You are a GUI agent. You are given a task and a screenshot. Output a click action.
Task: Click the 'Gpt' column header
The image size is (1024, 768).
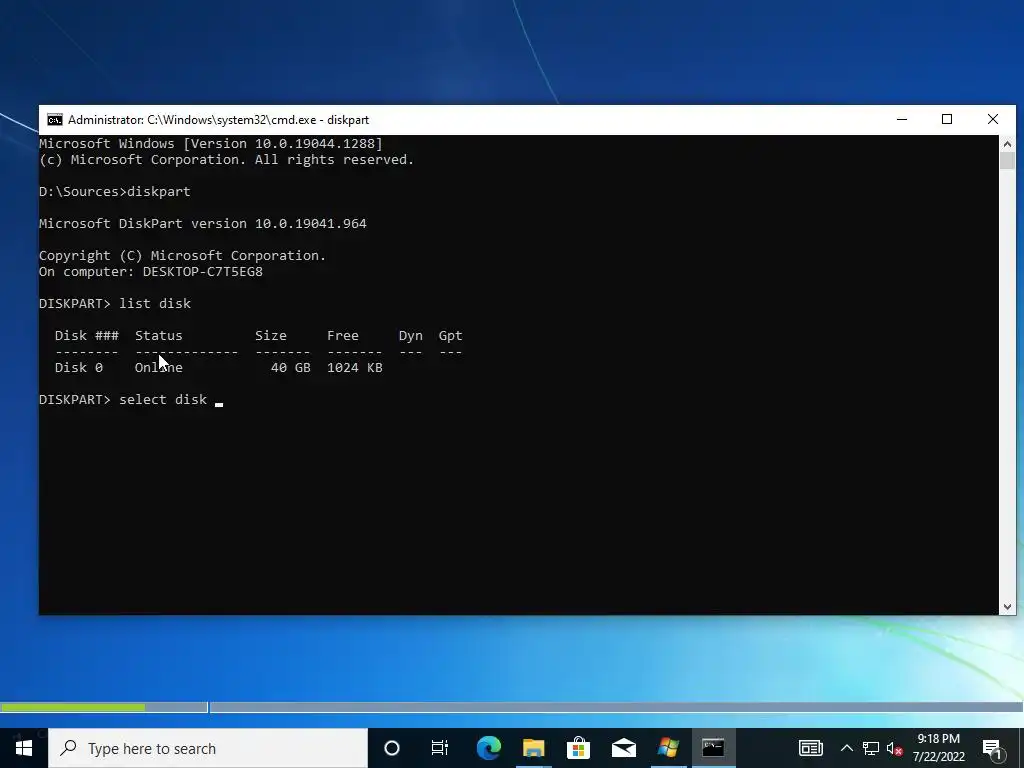[451, 336]
